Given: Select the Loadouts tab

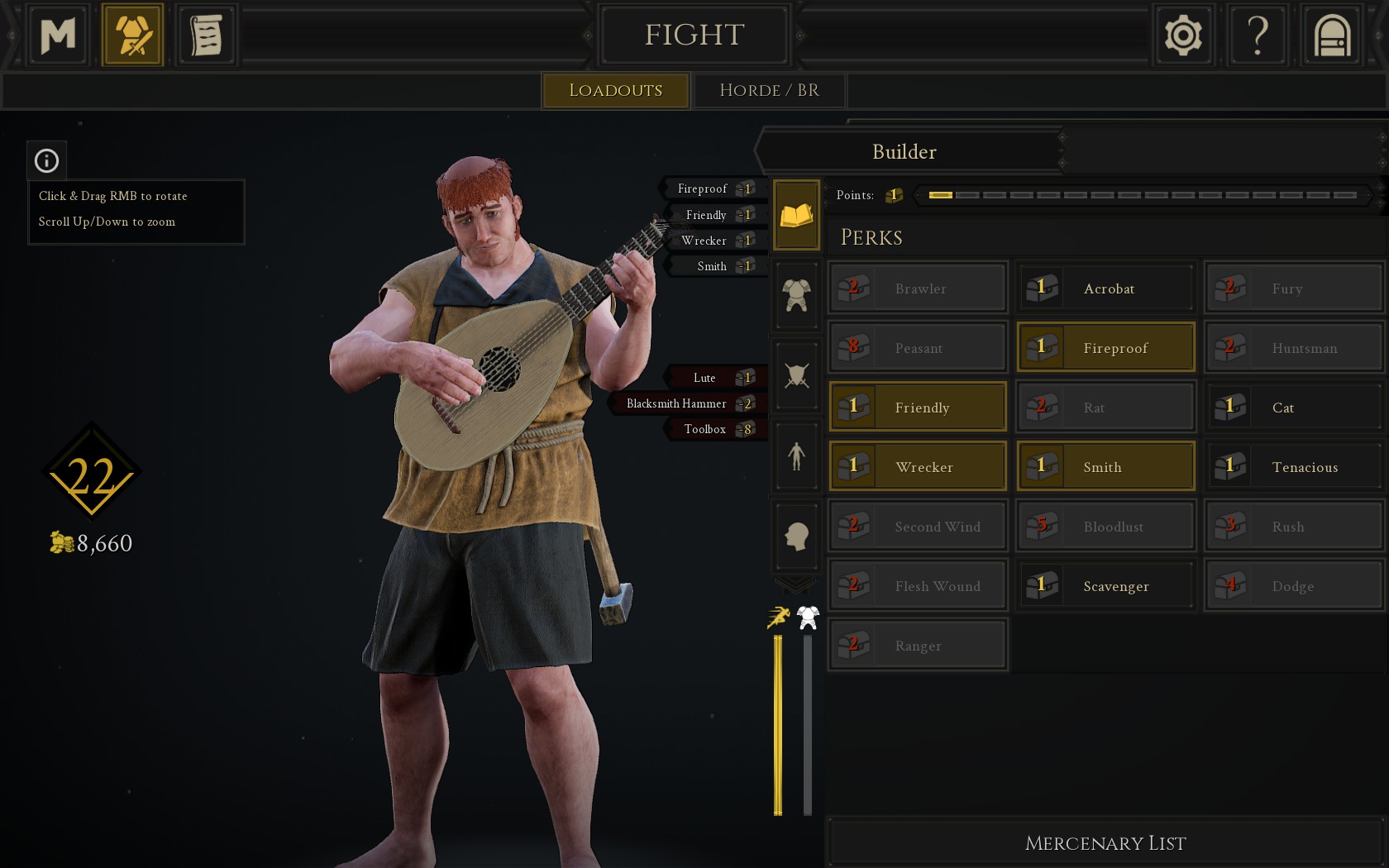Looking at the screenshot, I should click(x=615, y=90).
